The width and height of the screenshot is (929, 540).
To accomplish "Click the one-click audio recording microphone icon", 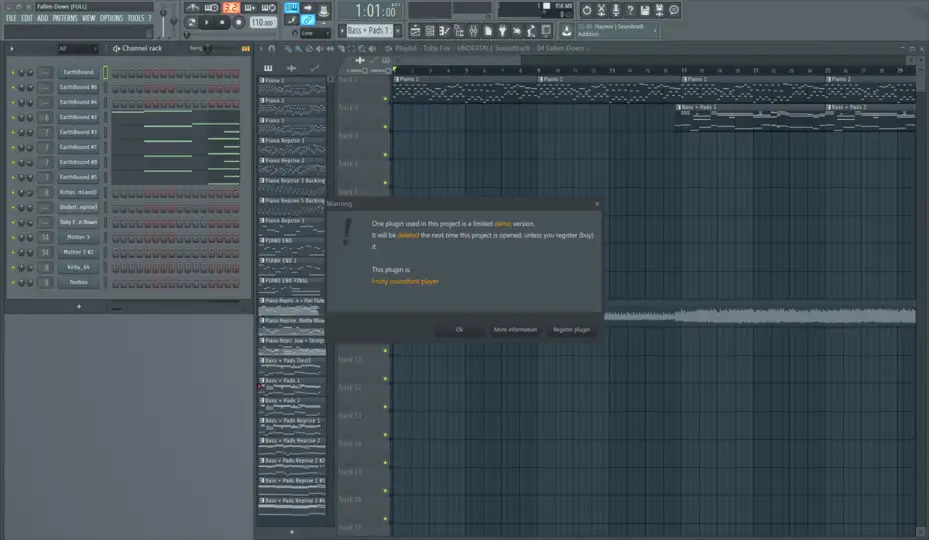I will tap(616, 10).
